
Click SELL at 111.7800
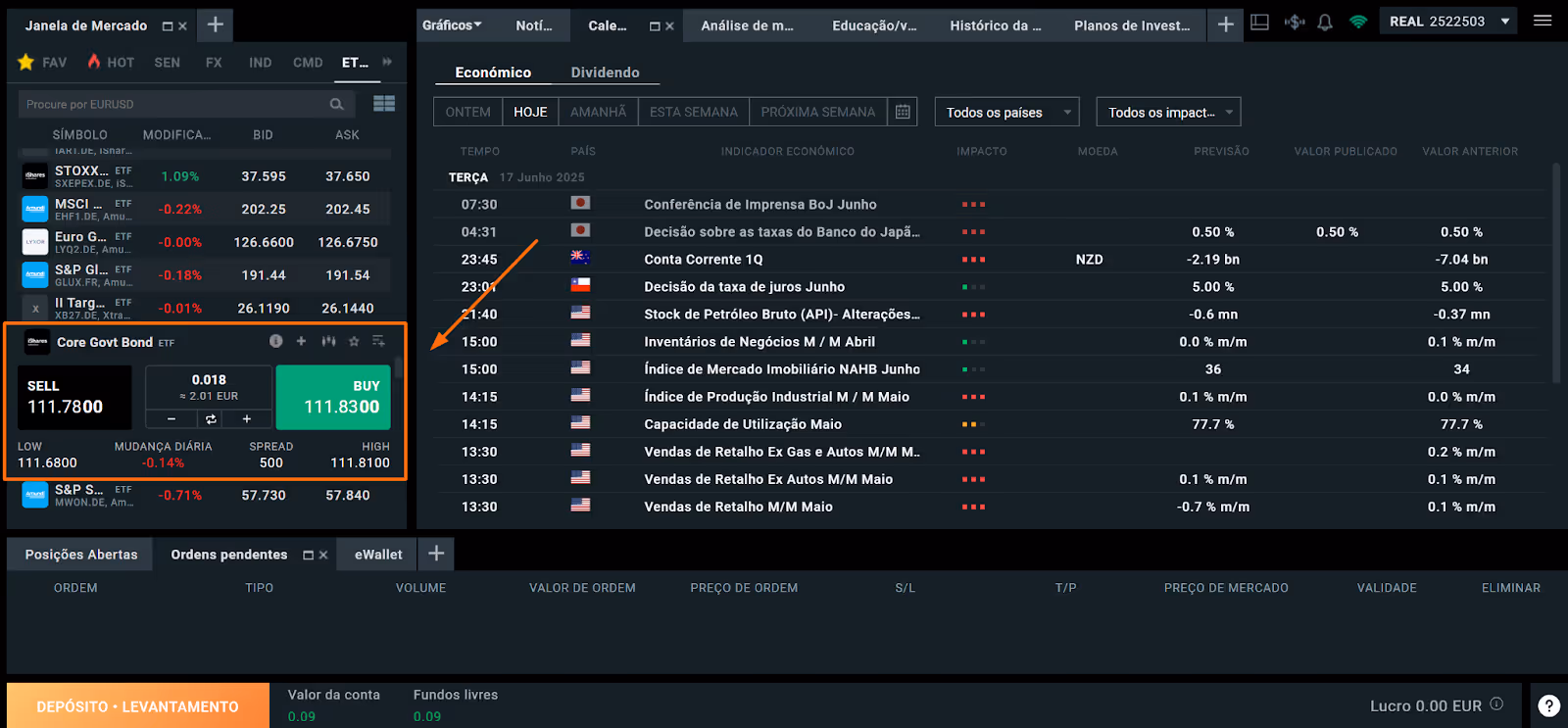(x=74, y=397)
